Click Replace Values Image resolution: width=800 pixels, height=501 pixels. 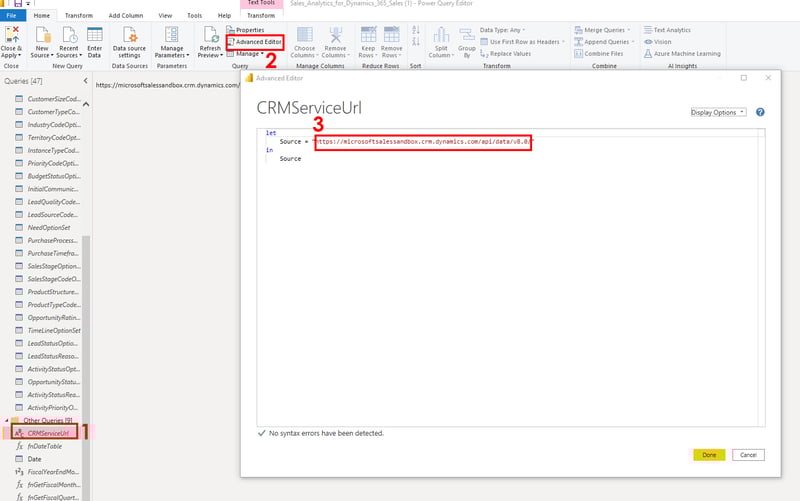click(x=506, y=54)
